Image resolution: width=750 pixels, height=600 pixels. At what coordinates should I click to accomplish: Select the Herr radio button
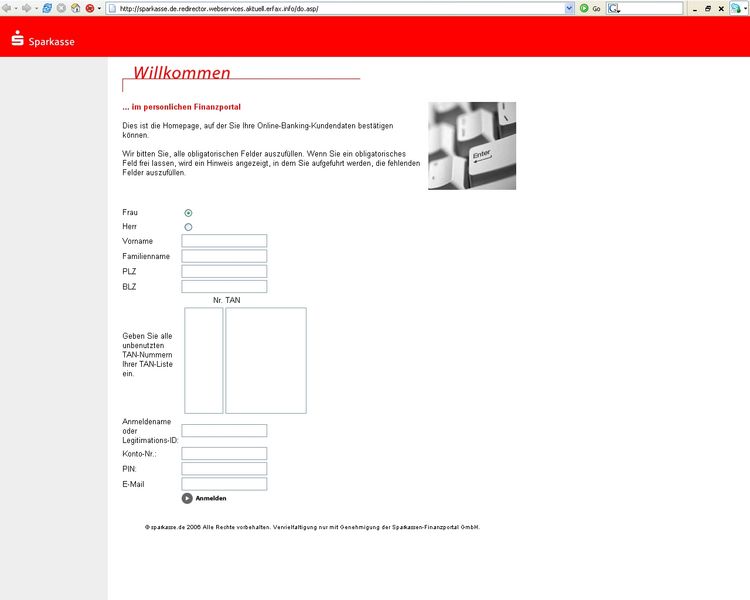click(188, 227)
